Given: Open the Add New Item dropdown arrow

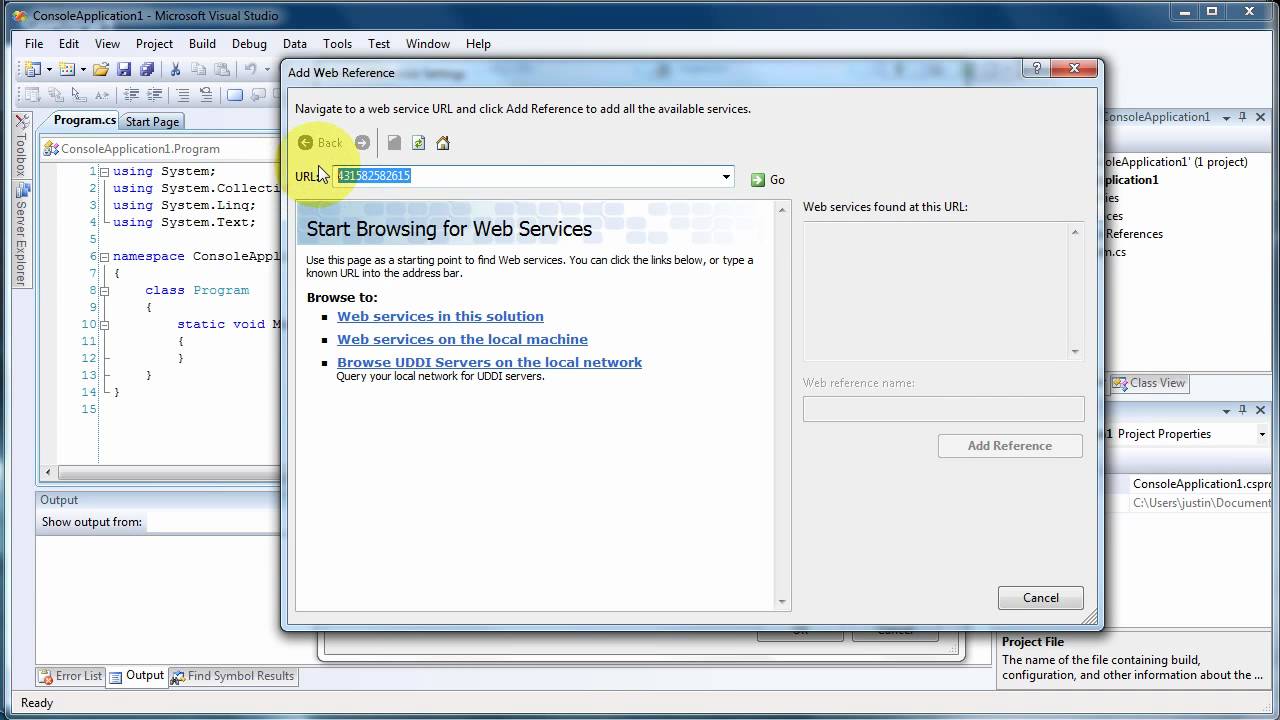Looking at the screenshot, I should click(83, 70).
